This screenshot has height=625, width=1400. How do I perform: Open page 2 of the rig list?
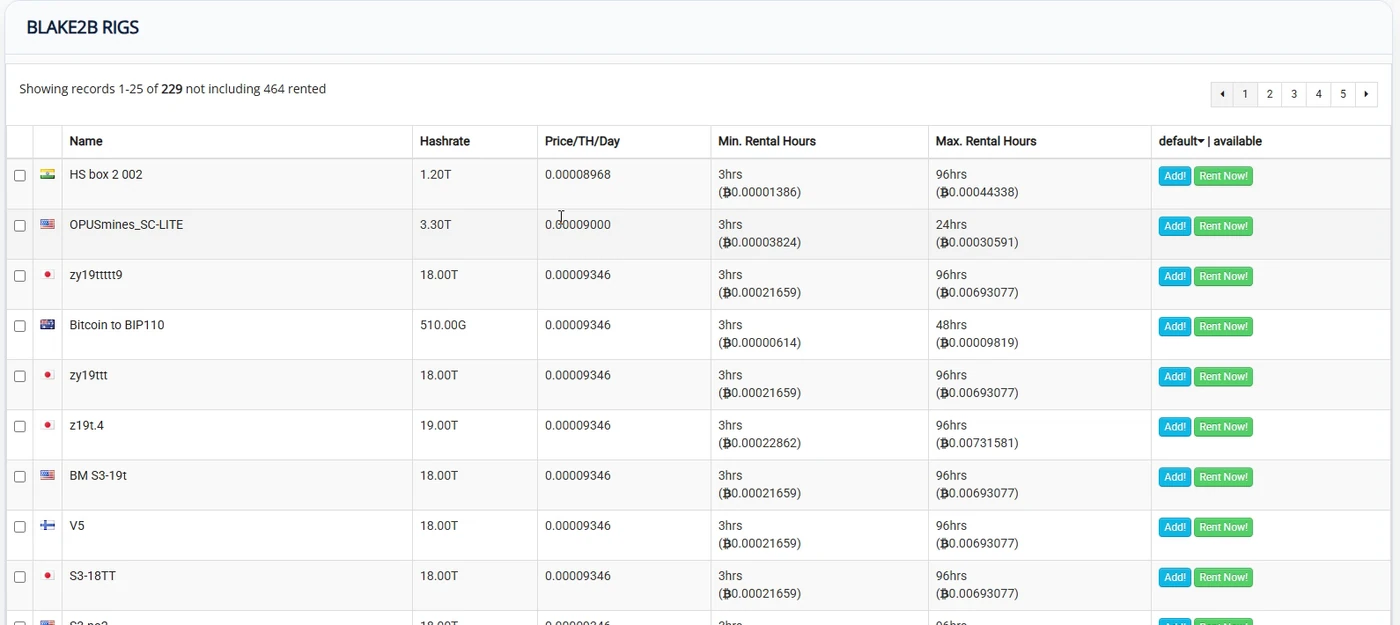(x=1269, y=94)
